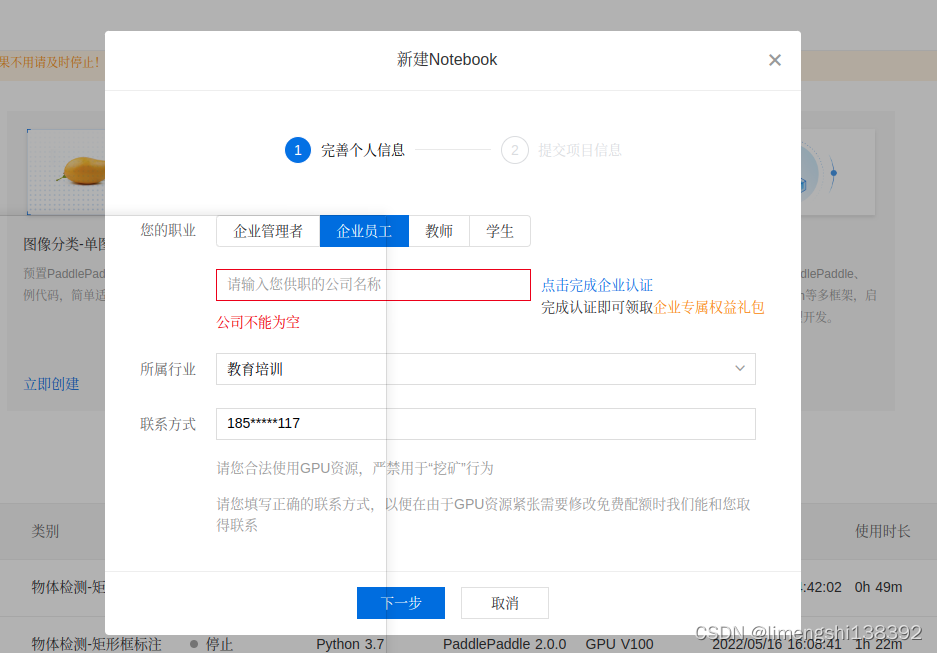
Task: Click 使用时长 column header in background table
Action: (x=882, y=531)
